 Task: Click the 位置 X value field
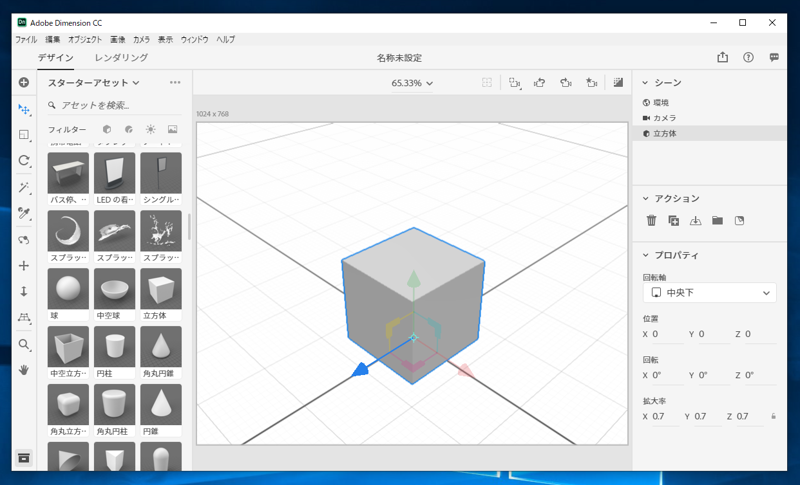(667, 335)
